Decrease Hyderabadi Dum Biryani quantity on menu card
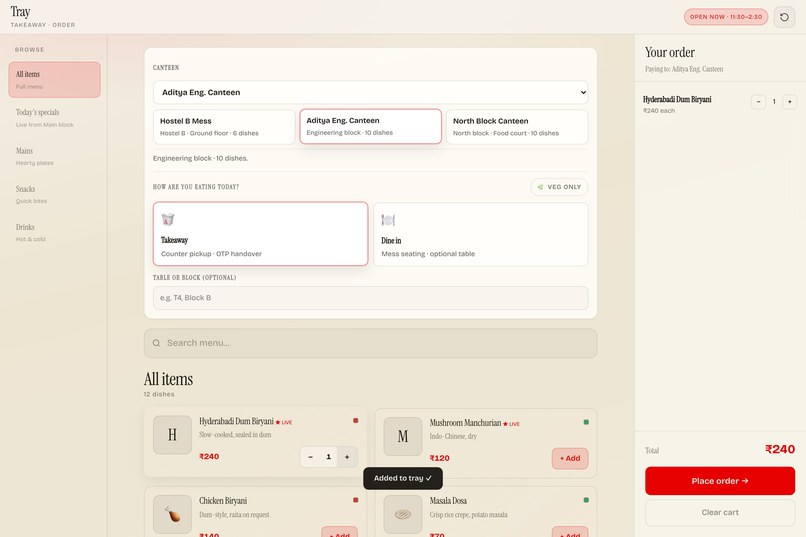This screenshot has height=537, width=806. tap(310, 457)
